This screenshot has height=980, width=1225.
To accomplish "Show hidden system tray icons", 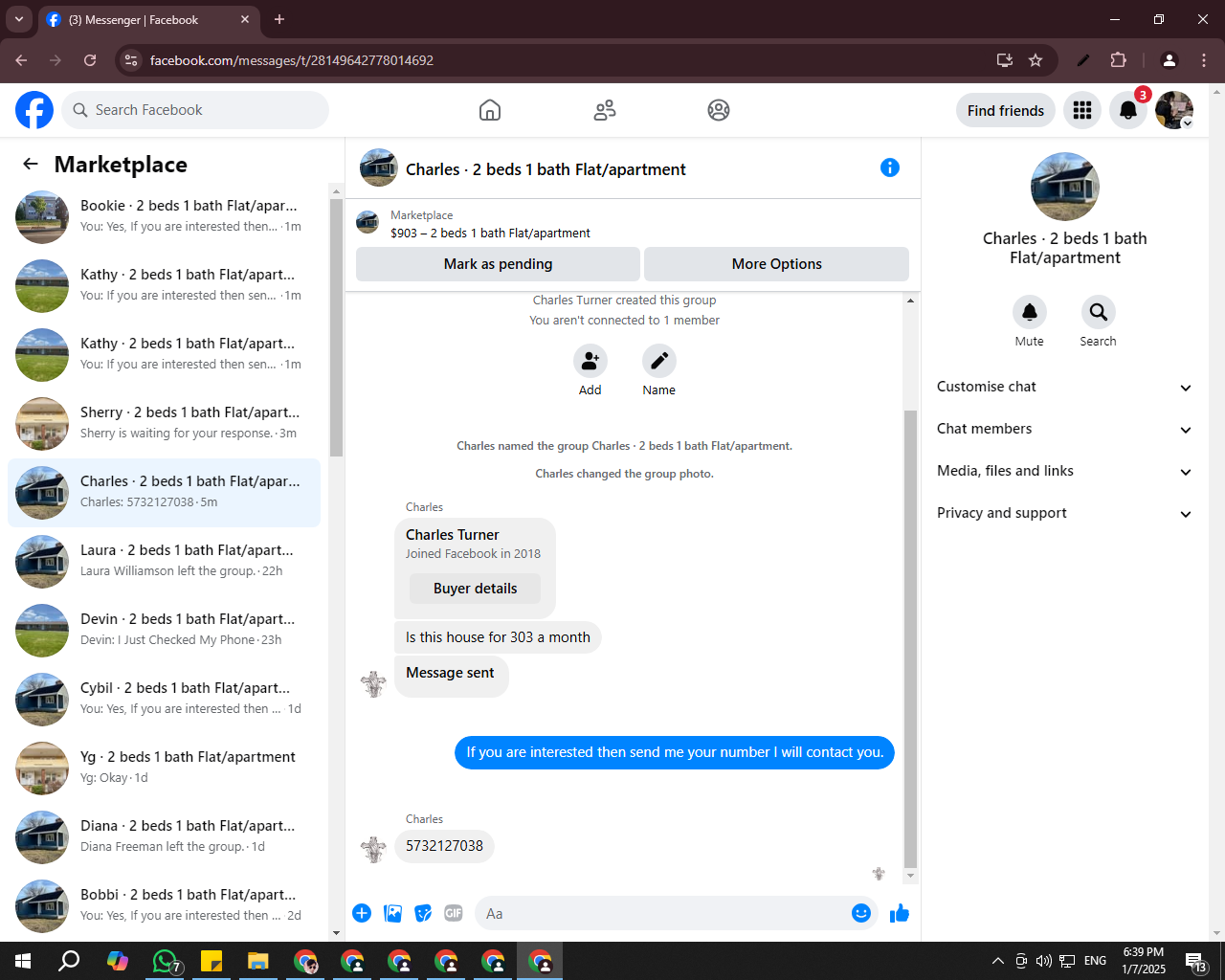I will 997,961.
